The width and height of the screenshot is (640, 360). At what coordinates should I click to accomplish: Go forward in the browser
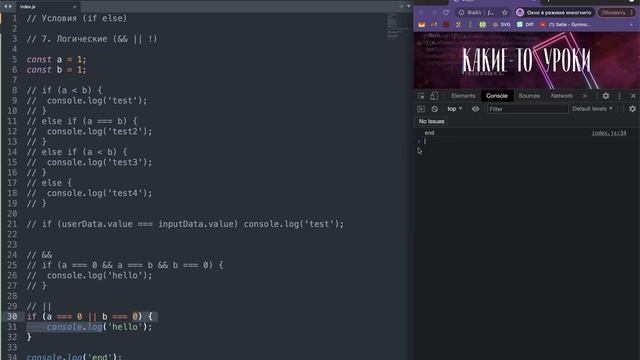click(x=433, y=13)
